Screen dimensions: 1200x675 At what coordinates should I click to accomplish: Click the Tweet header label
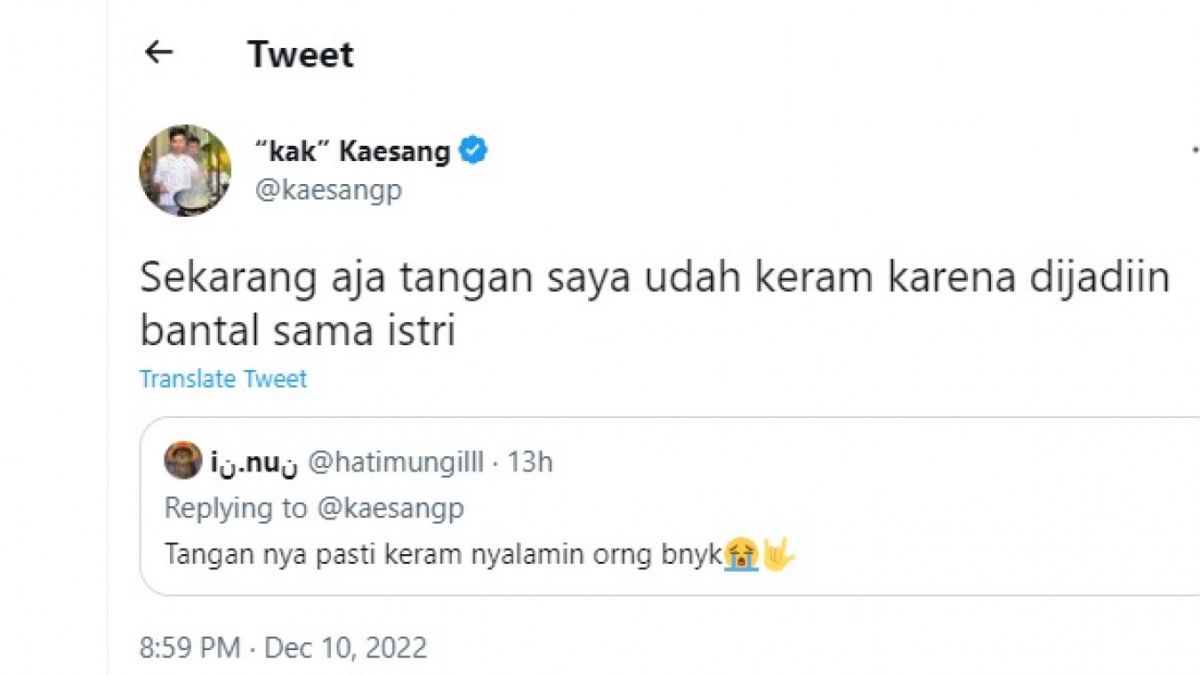(x=300, y=54)
